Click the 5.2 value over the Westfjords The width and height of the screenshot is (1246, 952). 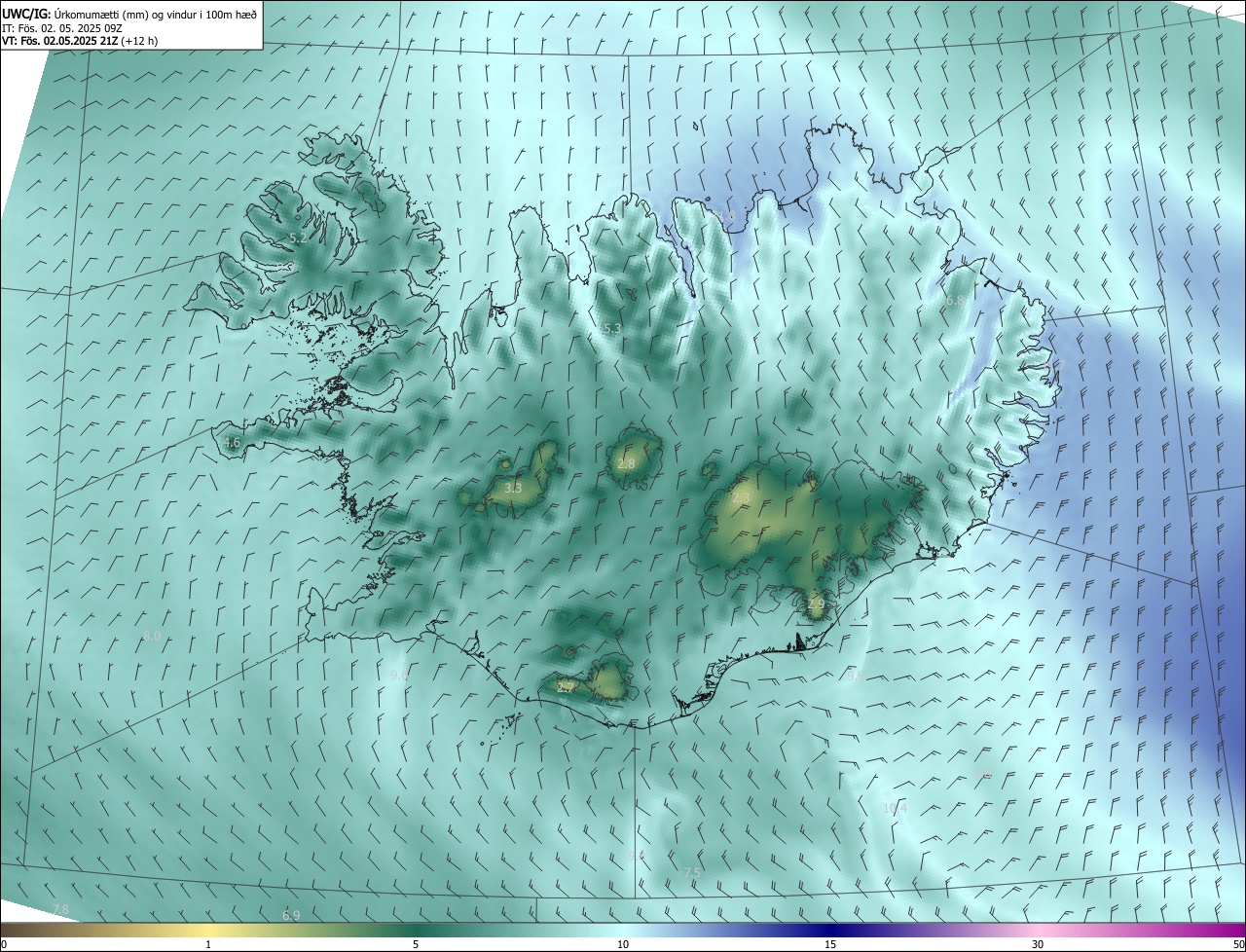[298, 238]
